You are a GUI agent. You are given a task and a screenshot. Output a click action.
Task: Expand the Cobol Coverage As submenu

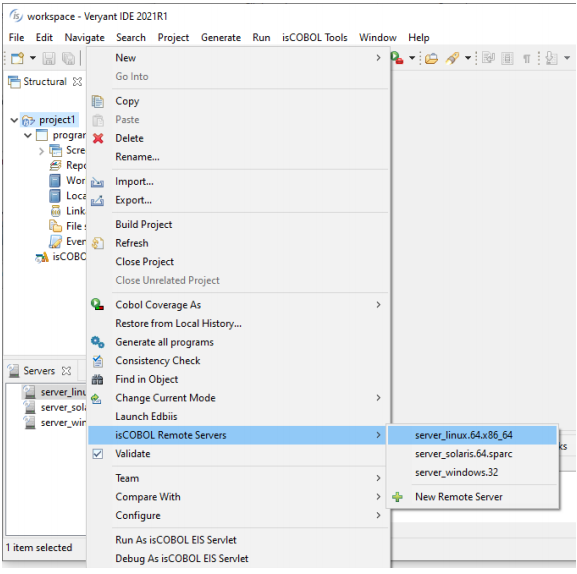pos(238,305)
